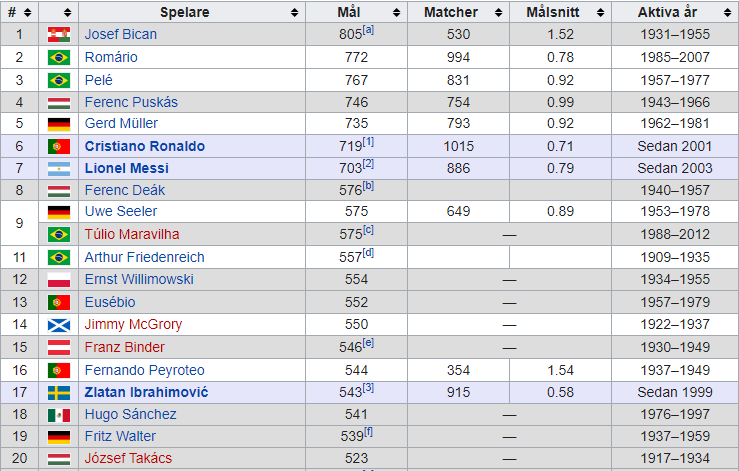Open footnote 1 next to Ronaldo's goals
Image resolution: width=739 pixels, height=471 pixels.
pos(368,142)
